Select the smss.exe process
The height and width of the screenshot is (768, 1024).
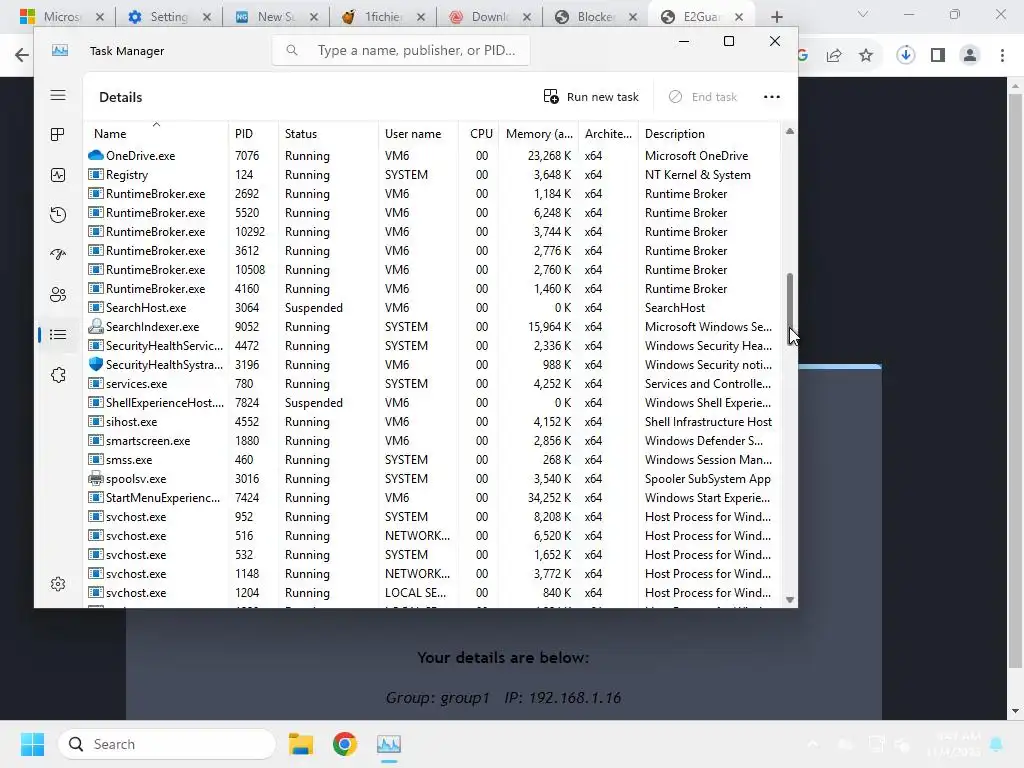click(x=433, y=459)
